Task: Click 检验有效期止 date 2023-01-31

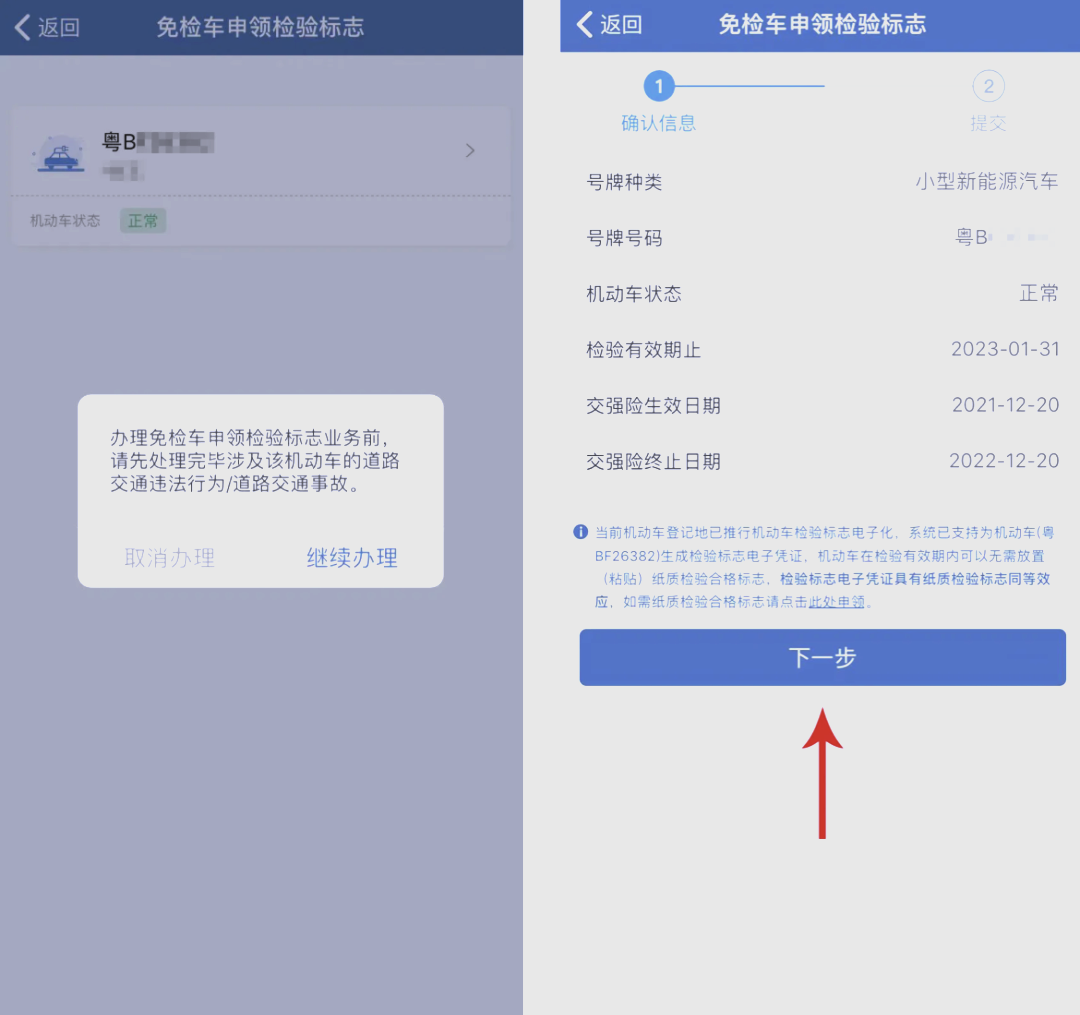Action: coord(1005,349)
